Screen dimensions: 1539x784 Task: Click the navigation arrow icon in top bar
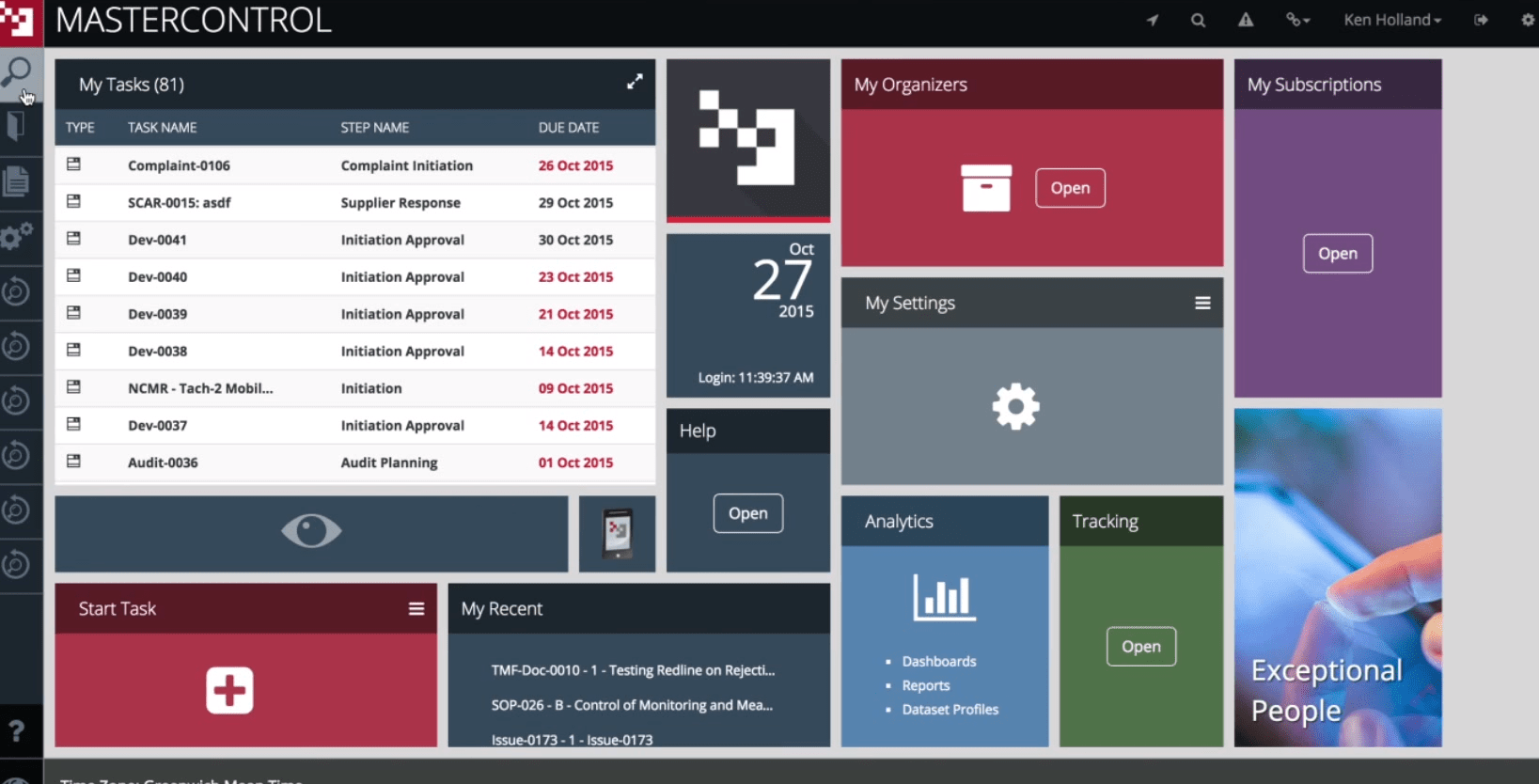[x=1152, y=20]
